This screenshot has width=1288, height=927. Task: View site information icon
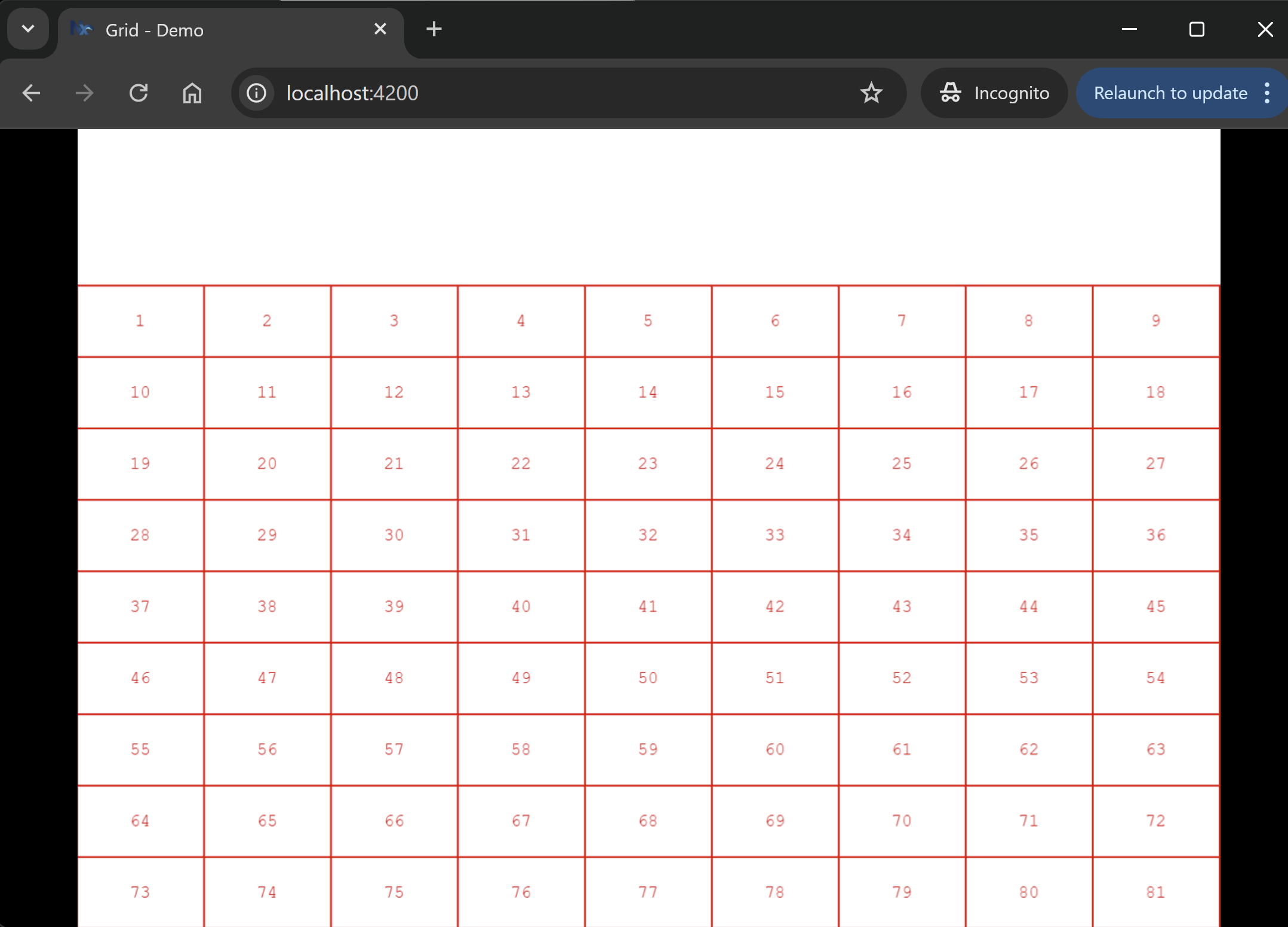[x=257, y=93]
